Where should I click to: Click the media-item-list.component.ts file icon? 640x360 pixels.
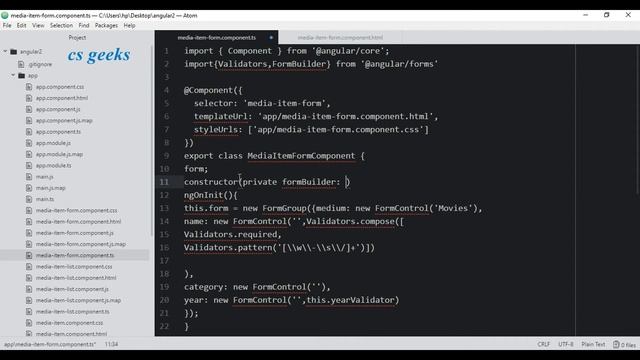coord(29,311)
